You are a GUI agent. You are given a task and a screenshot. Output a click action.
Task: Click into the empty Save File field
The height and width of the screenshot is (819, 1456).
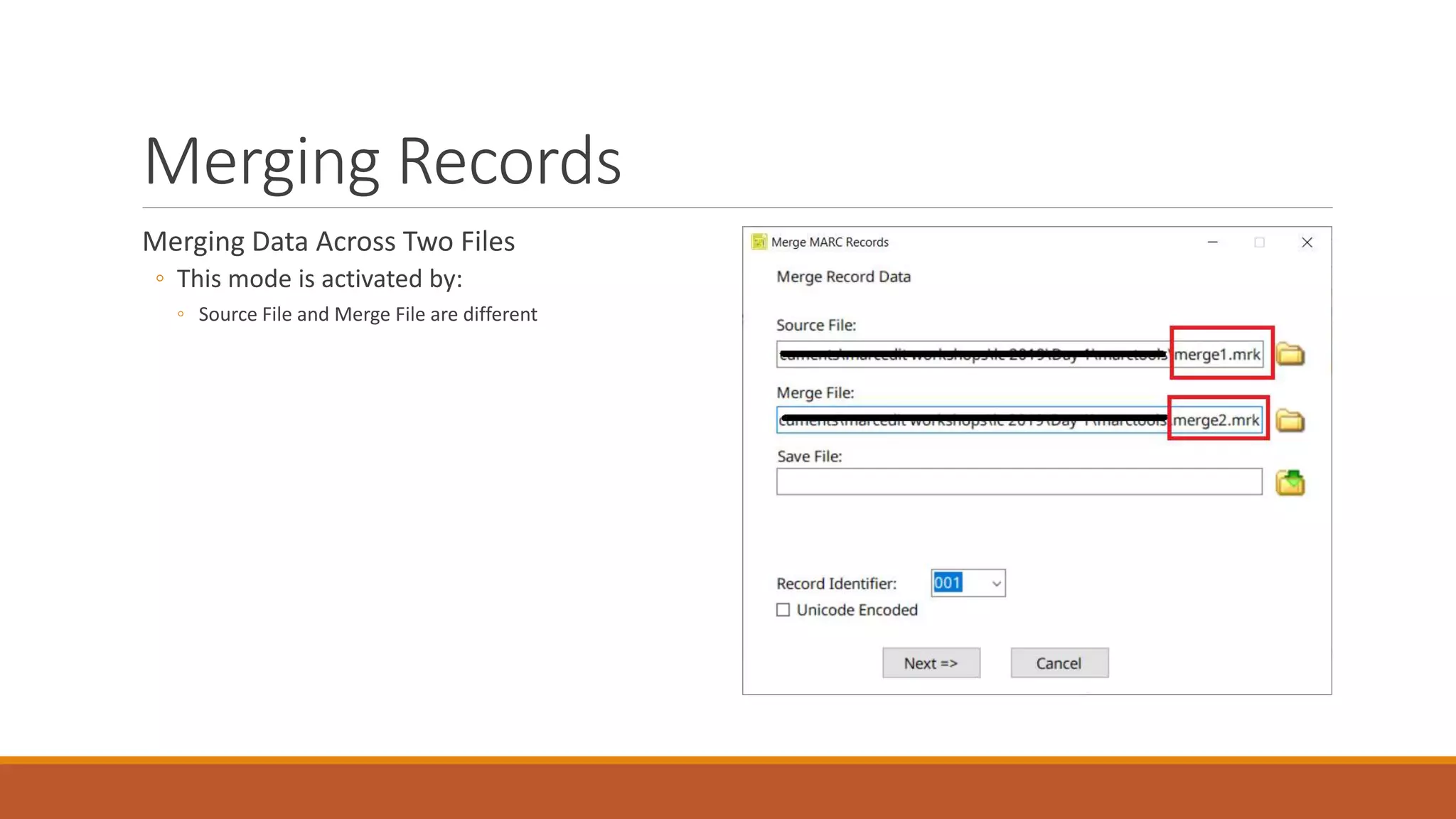(x=1019, y=481)
